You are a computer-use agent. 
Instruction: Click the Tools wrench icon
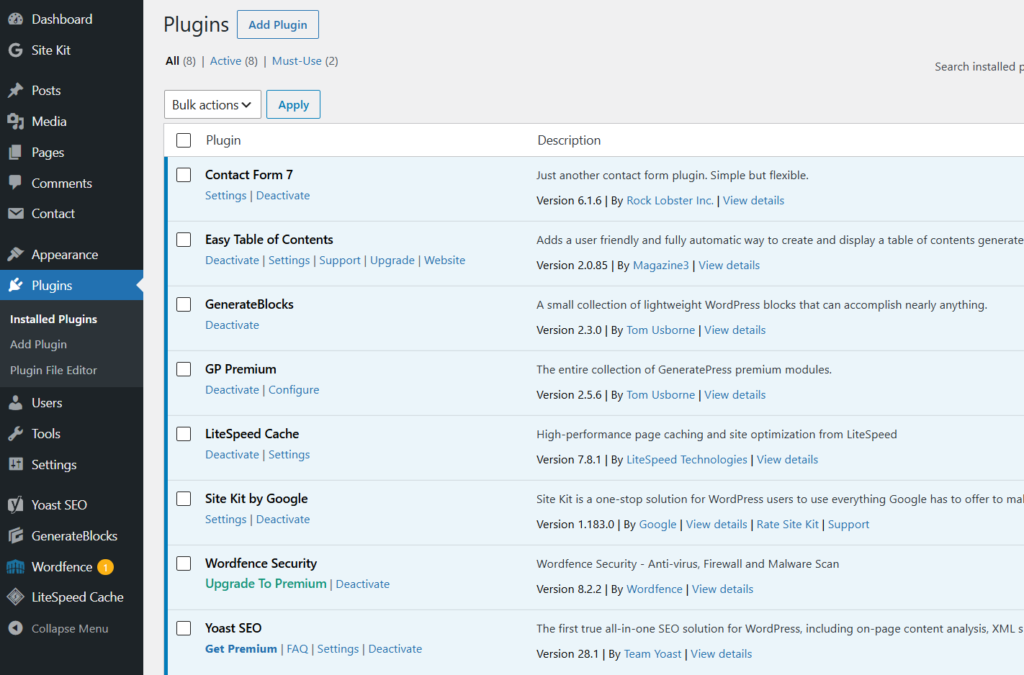click(16, 433)
